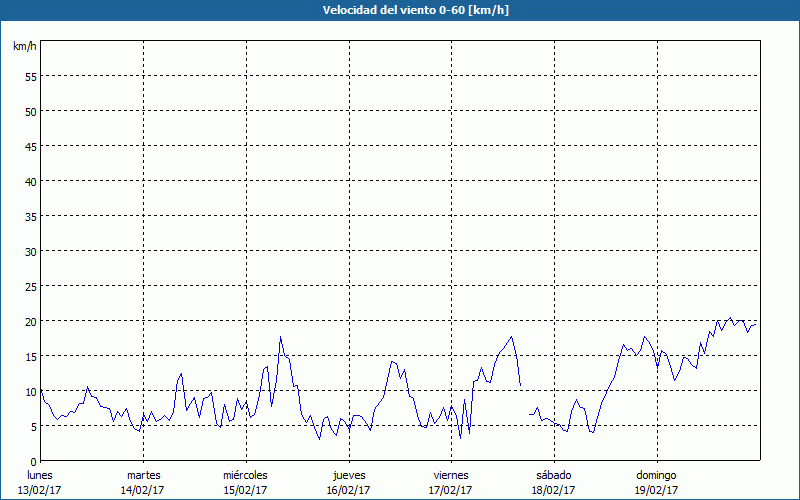Image resolution: width=800 pixels, height=500 pixels.
Task: Click the 0 value on the y-axis
Action: (x=33, y=461)
